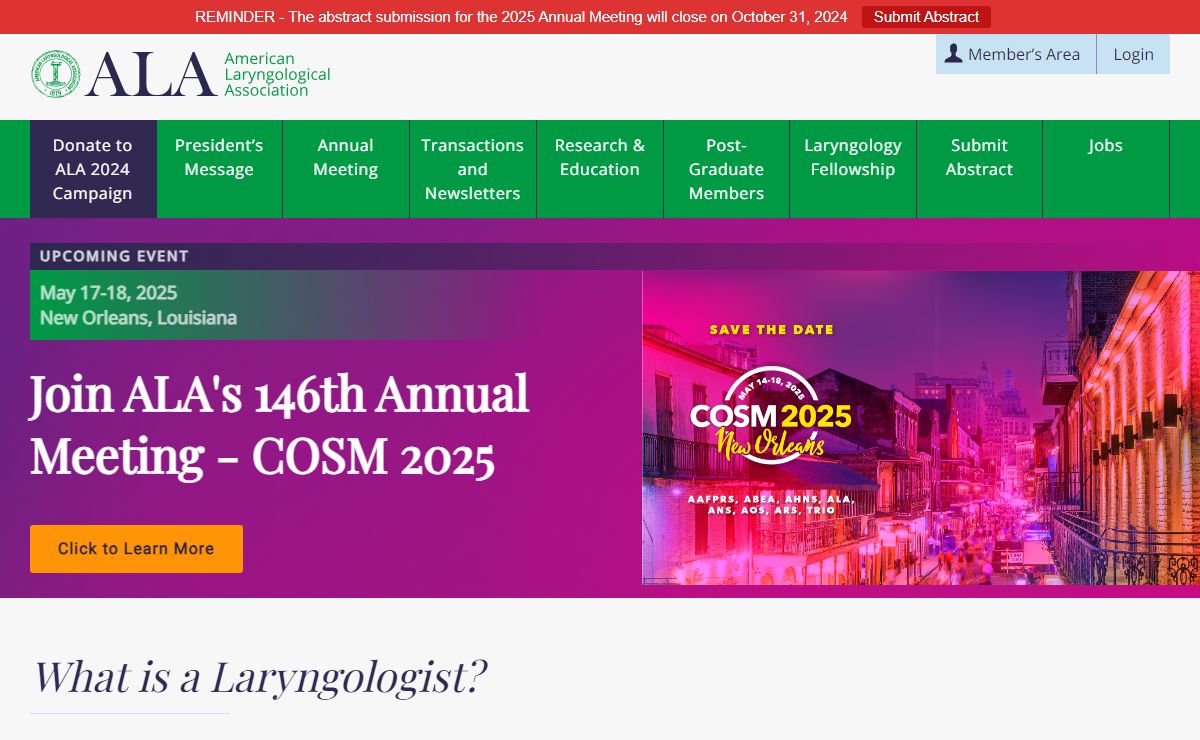Open the Member's Area link
The image size is (1200, 740).
1016,54
